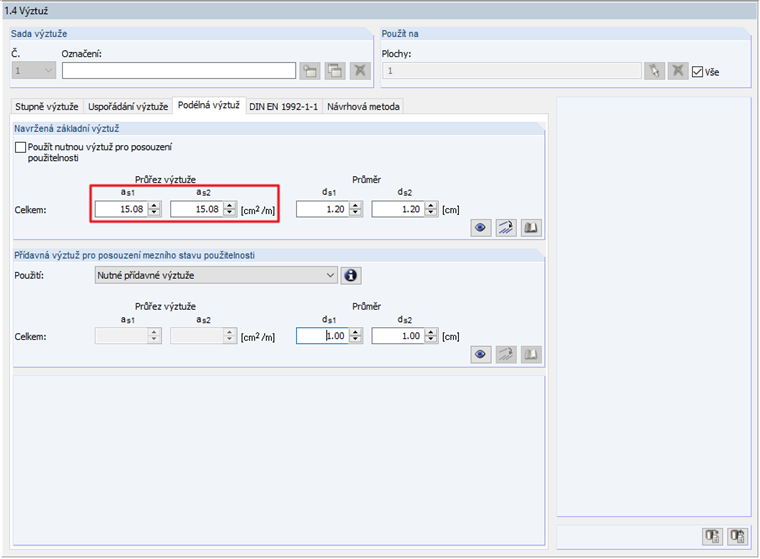Pick surfaces graphically next to Plochy field
The width and height of the screenshot is (760, 559).
(x=654, y=71)
